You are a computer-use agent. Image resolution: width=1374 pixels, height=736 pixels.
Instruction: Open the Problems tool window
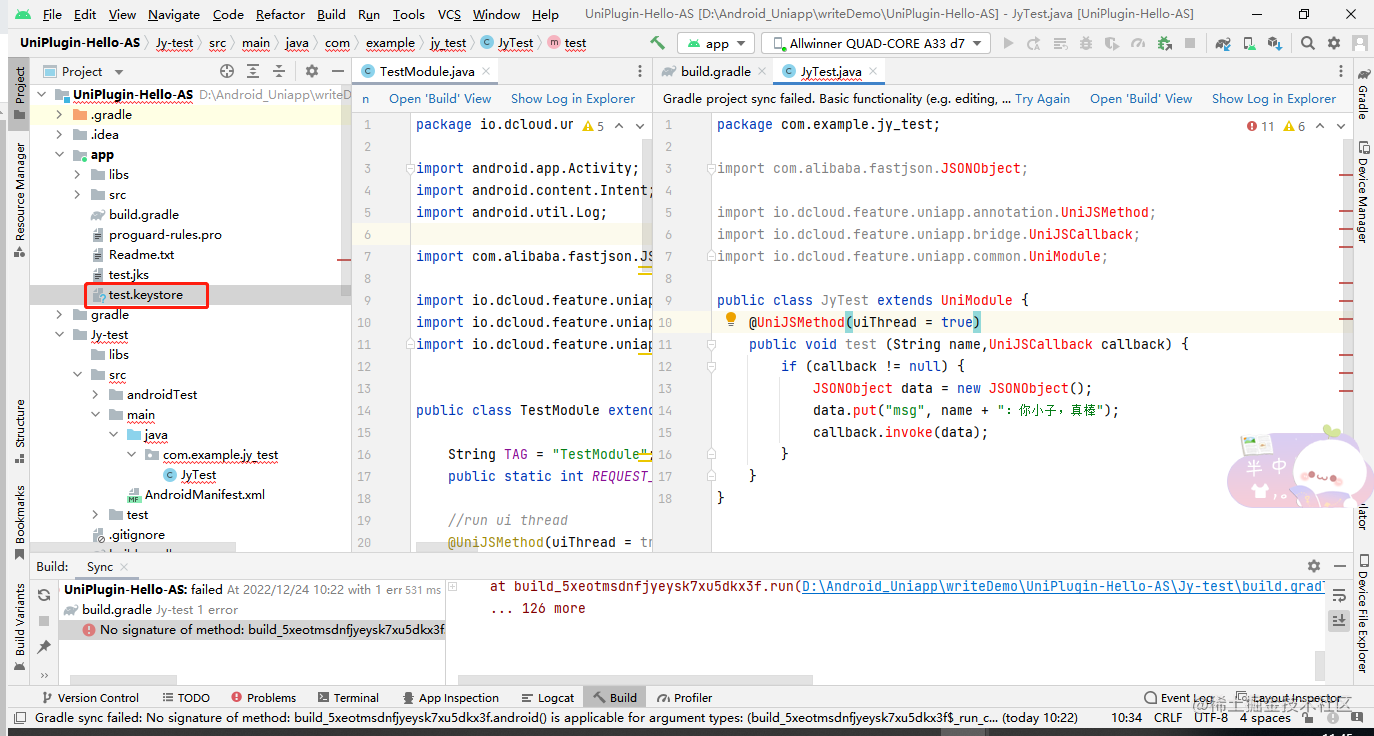[x=264, y=697]
